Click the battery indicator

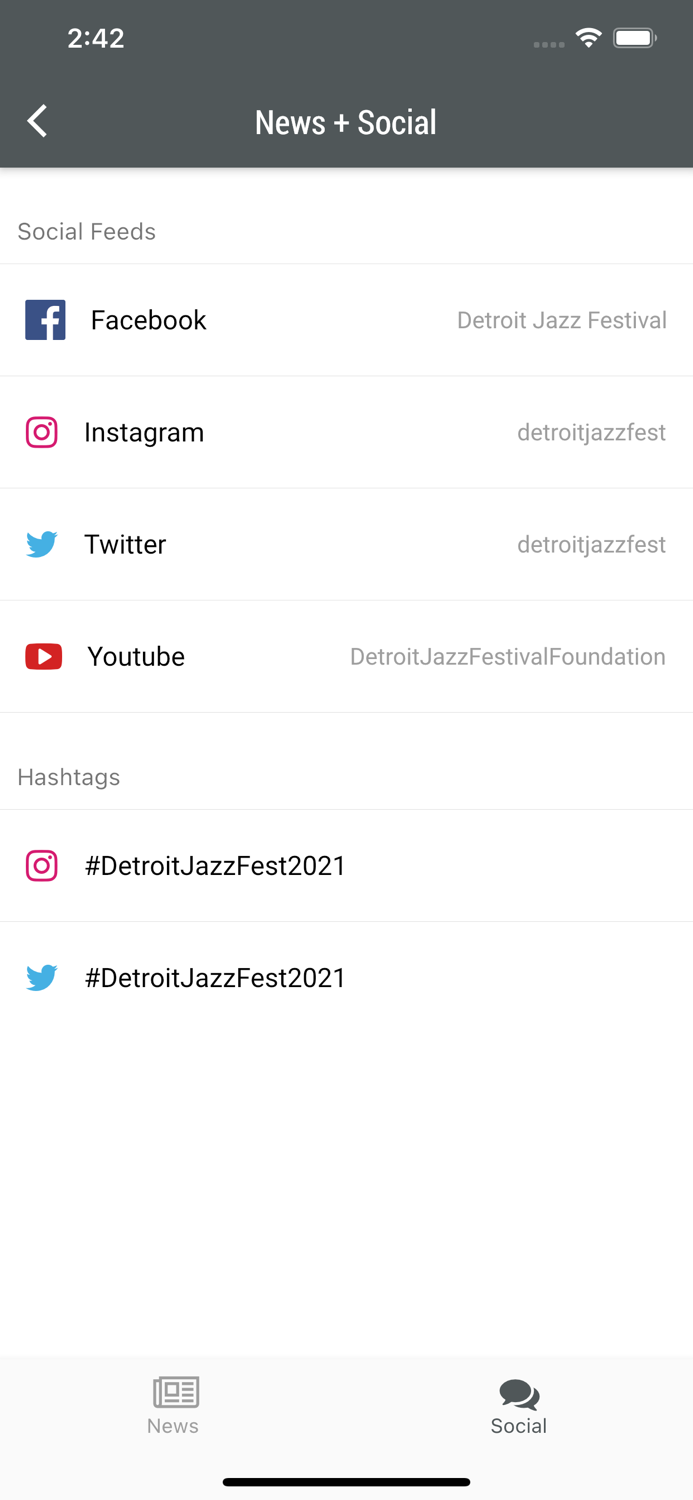click(x=634, y=37)
